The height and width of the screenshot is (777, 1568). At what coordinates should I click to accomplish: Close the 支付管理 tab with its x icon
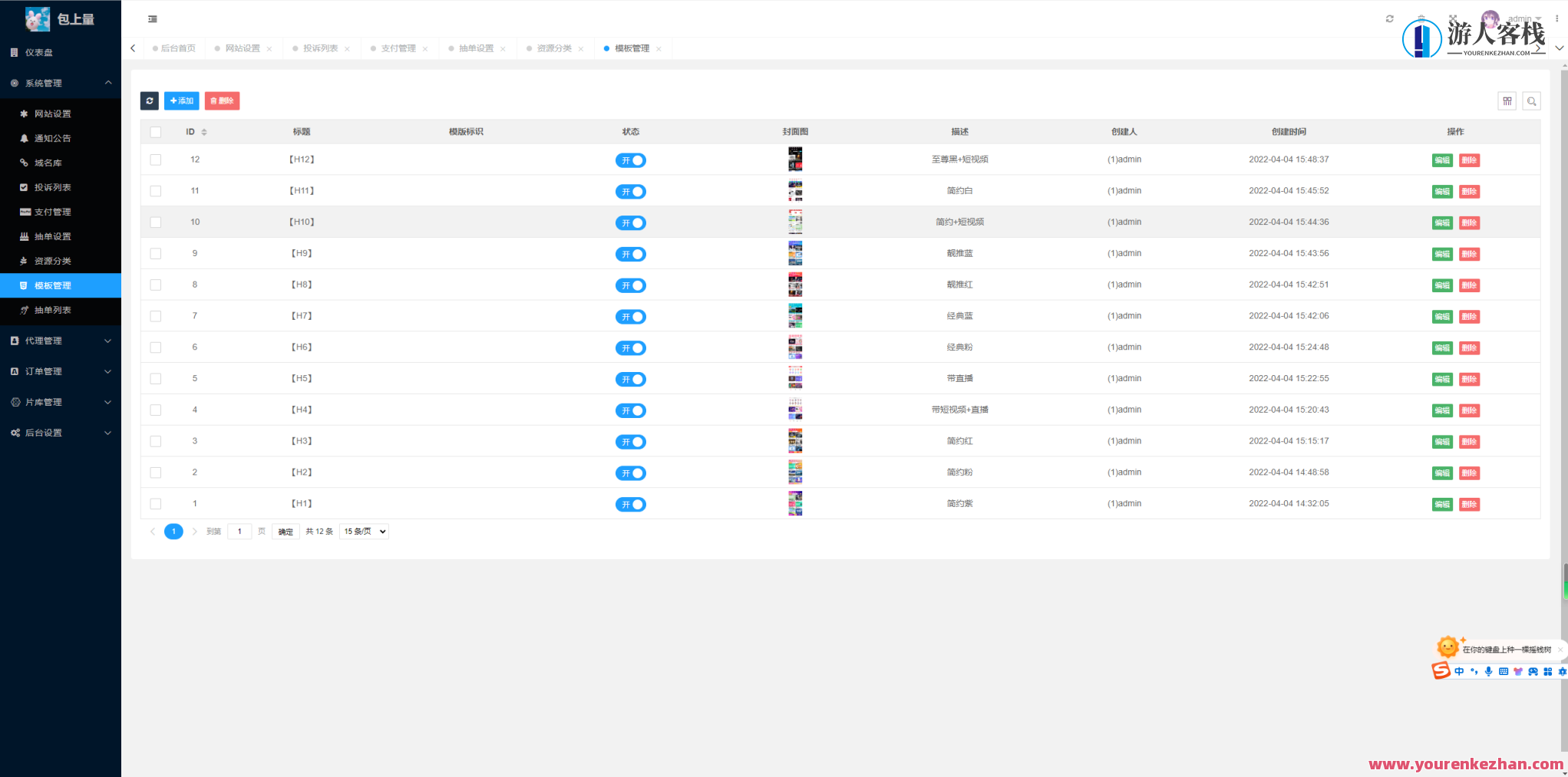tap(425, 49)
